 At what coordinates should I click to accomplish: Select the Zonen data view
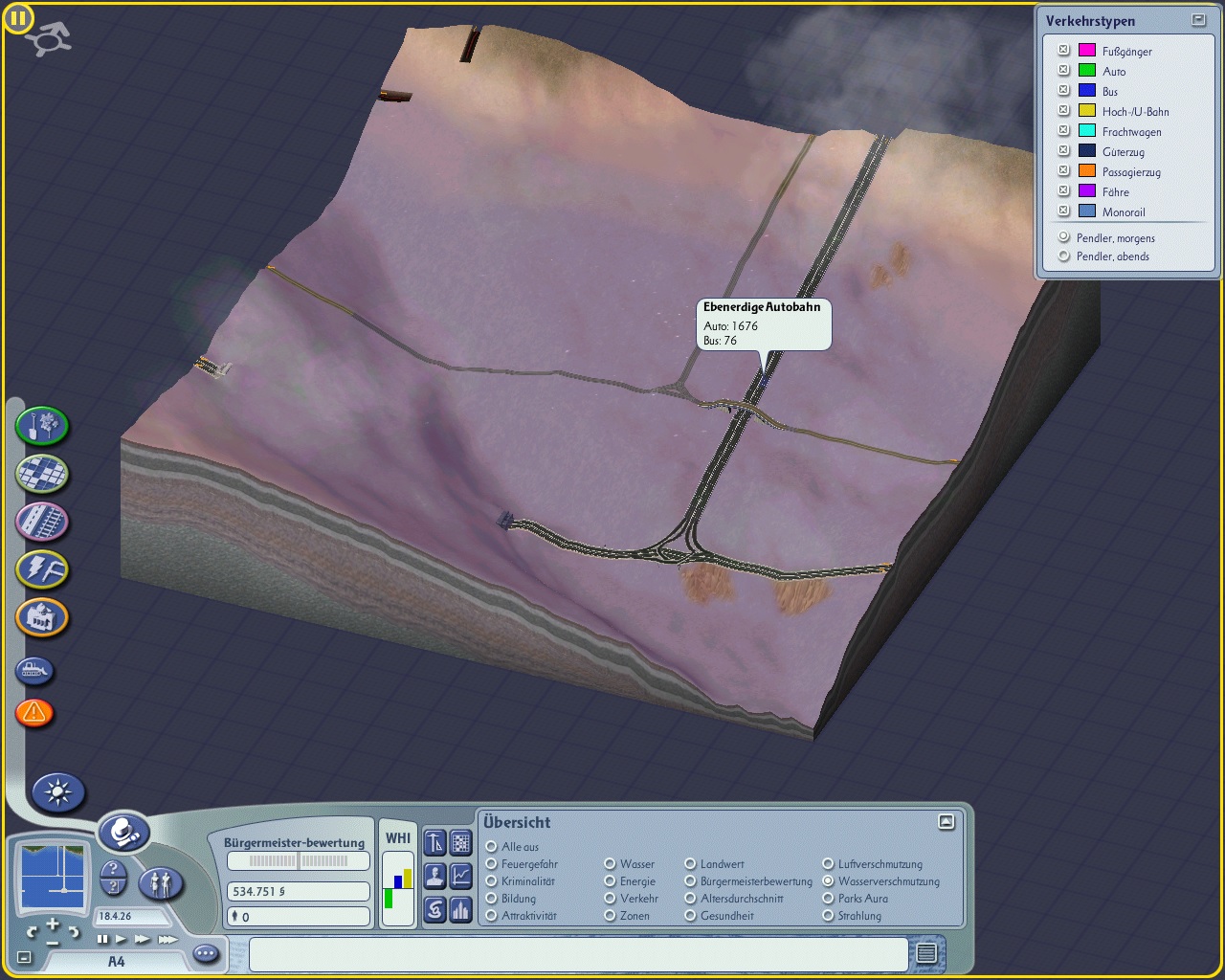pyautogui.click(x=610, y=915)
